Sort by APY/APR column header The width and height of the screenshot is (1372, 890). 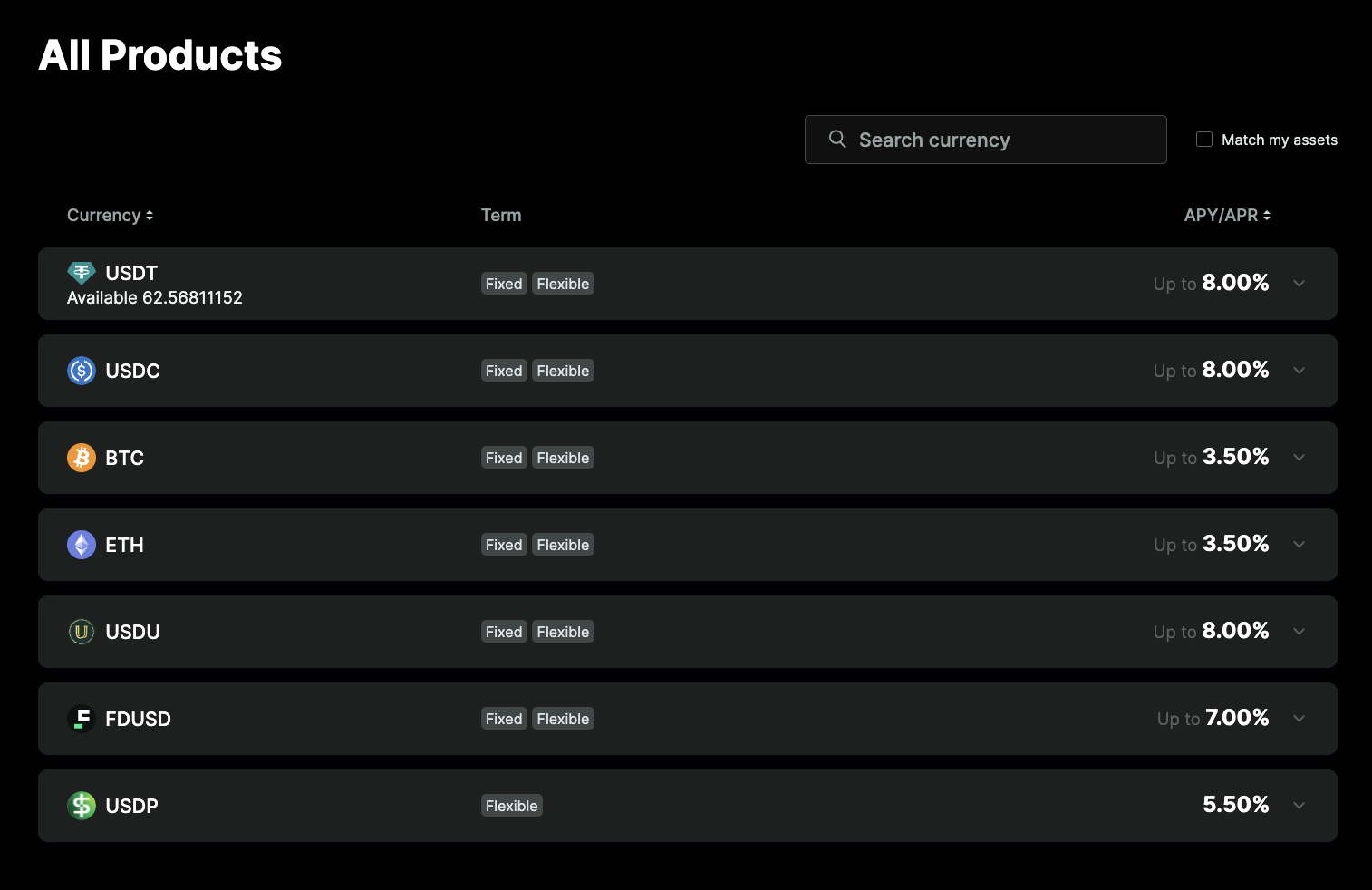click(x=1227, y=215)
